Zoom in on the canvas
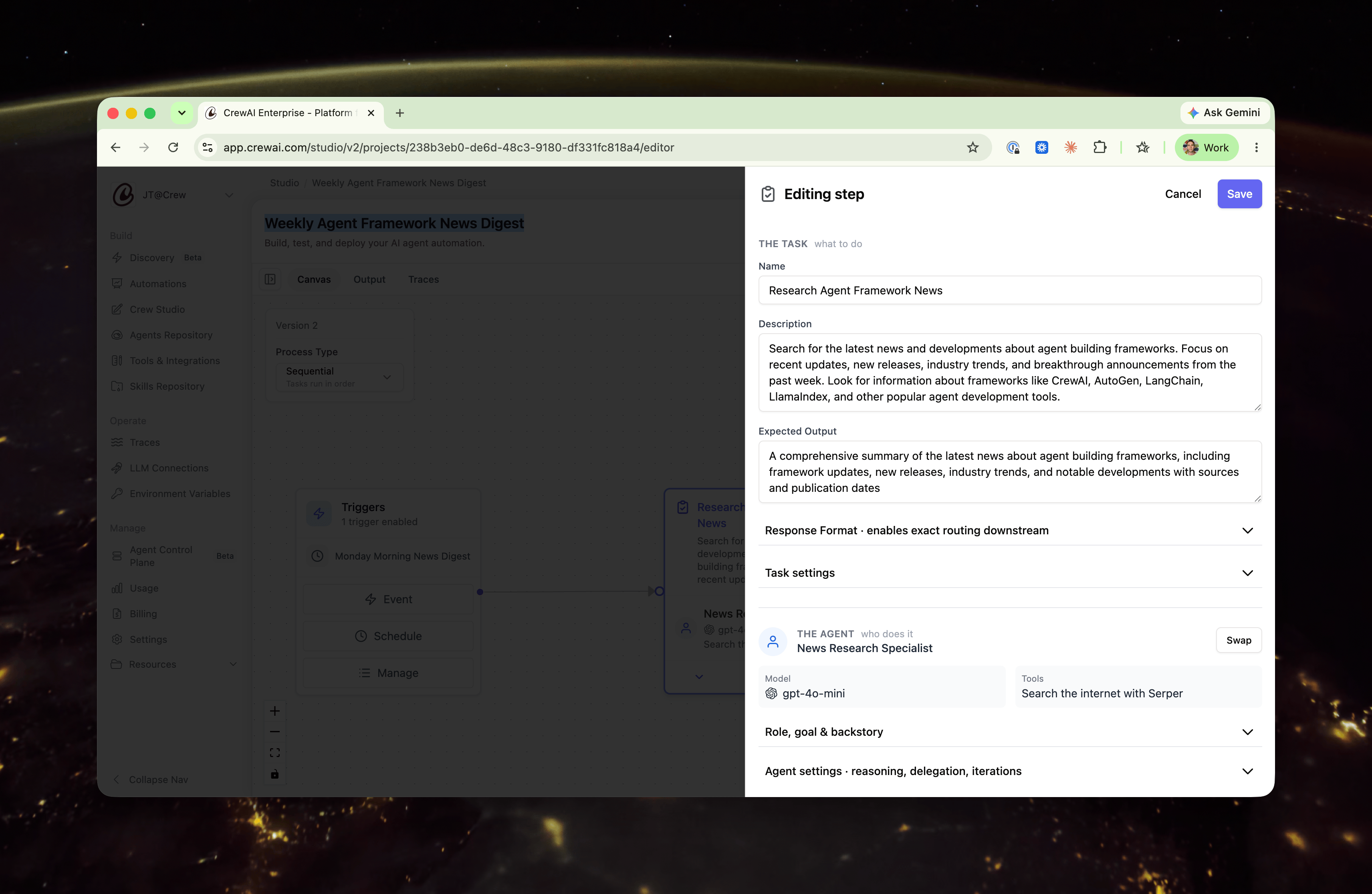This screenshot has height=894, width=1372. tap(275, 711)
